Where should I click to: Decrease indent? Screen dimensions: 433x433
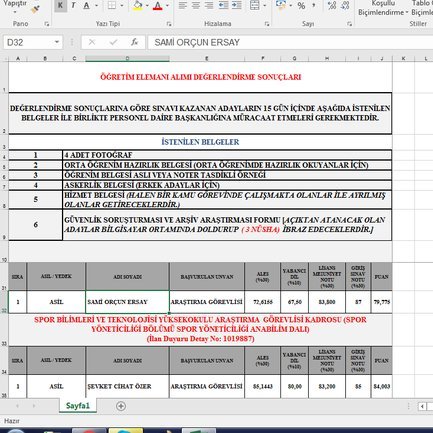coord(223,6)
